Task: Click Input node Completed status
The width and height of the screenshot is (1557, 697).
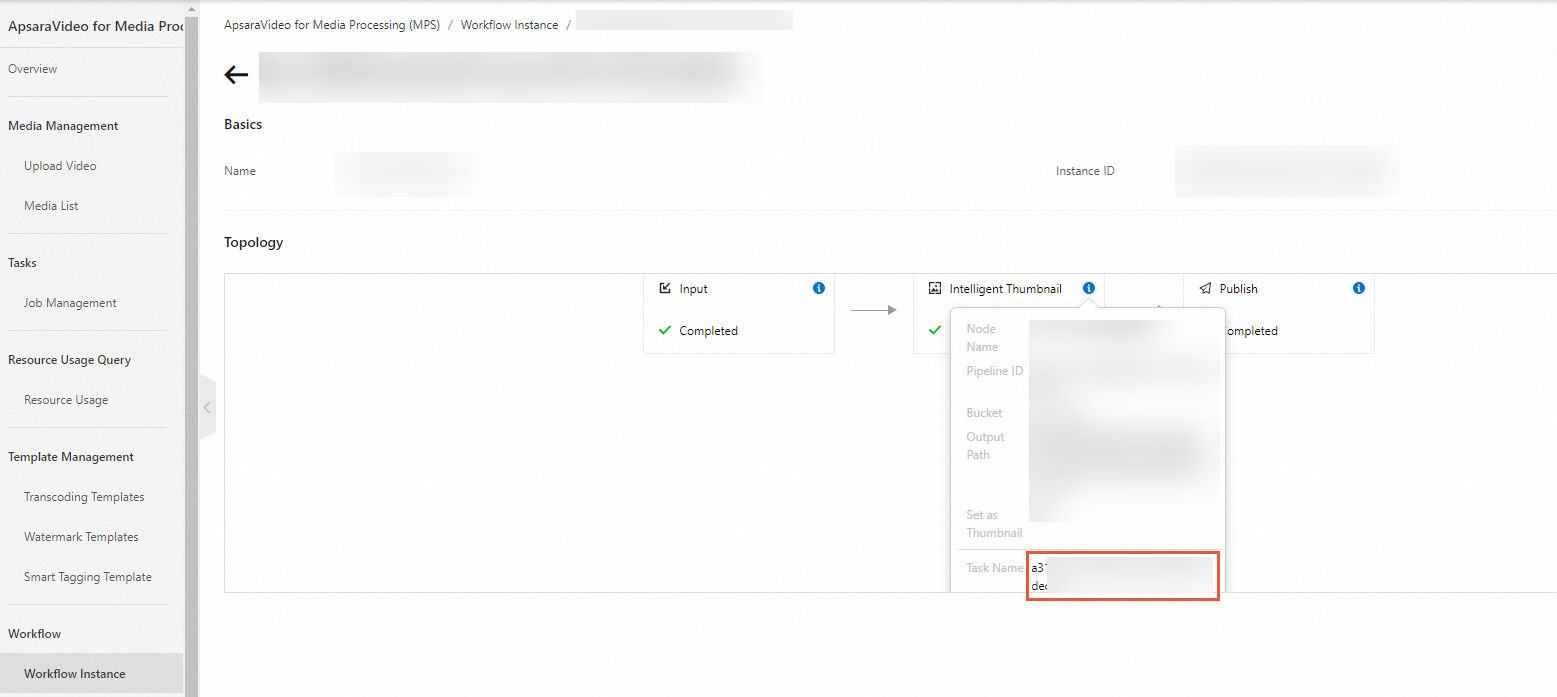Action: 708,331
